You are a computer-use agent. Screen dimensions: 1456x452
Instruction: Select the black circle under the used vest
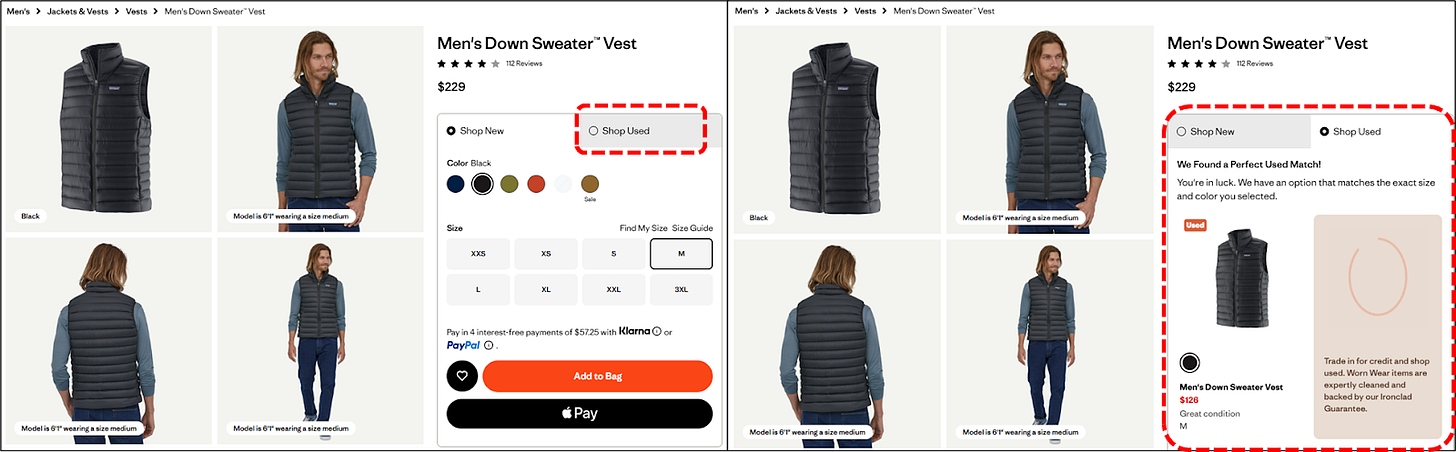(x=1190, y=362)
